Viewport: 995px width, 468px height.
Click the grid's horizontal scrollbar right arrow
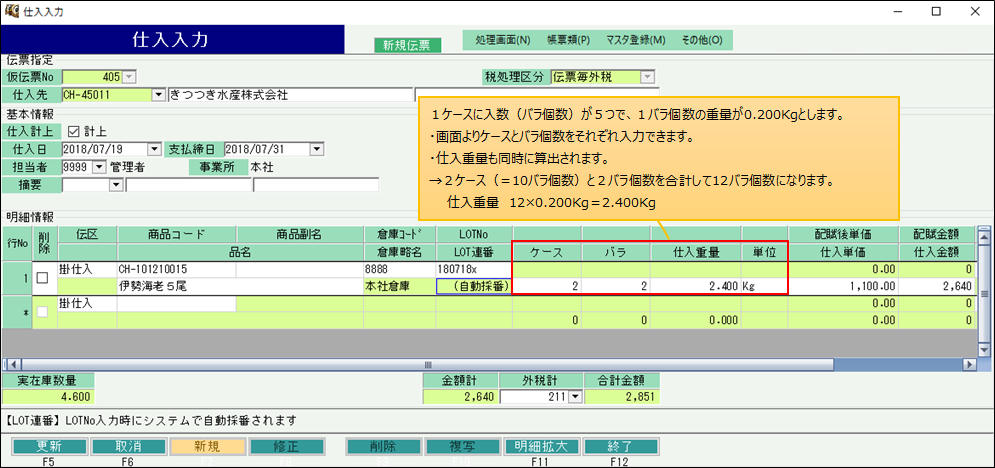click(968, 364)
